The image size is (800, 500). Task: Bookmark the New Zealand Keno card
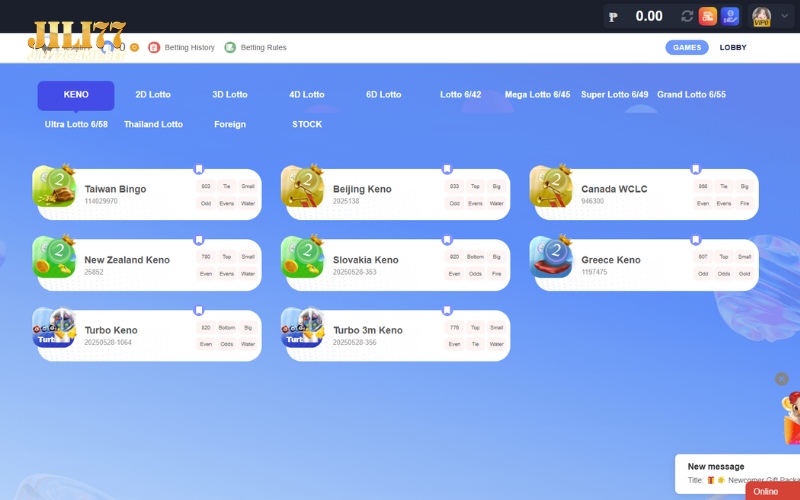click(199, 240)
